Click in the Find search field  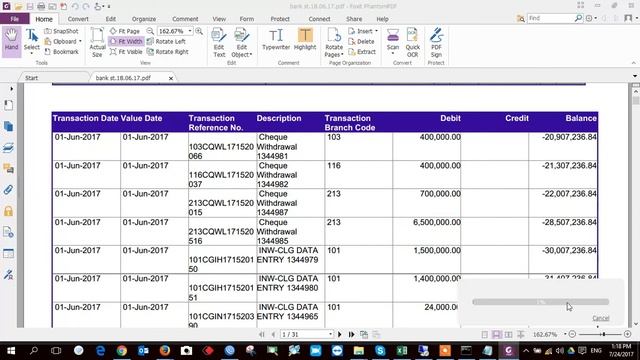tap(550, 18)
